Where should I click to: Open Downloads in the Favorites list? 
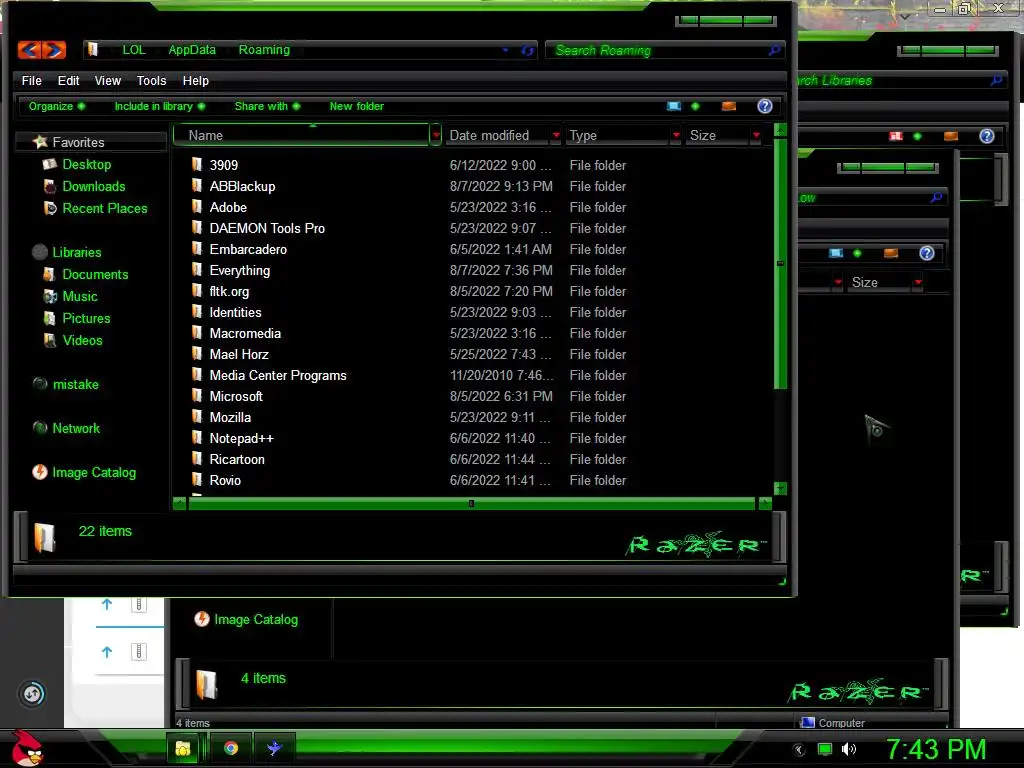click(93, 187)
